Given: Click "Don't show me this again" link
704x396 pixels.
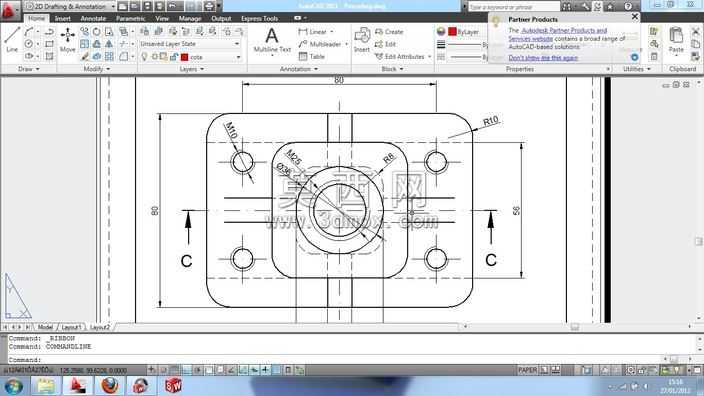Looking at the screenshot, I should tap(543, 58).
